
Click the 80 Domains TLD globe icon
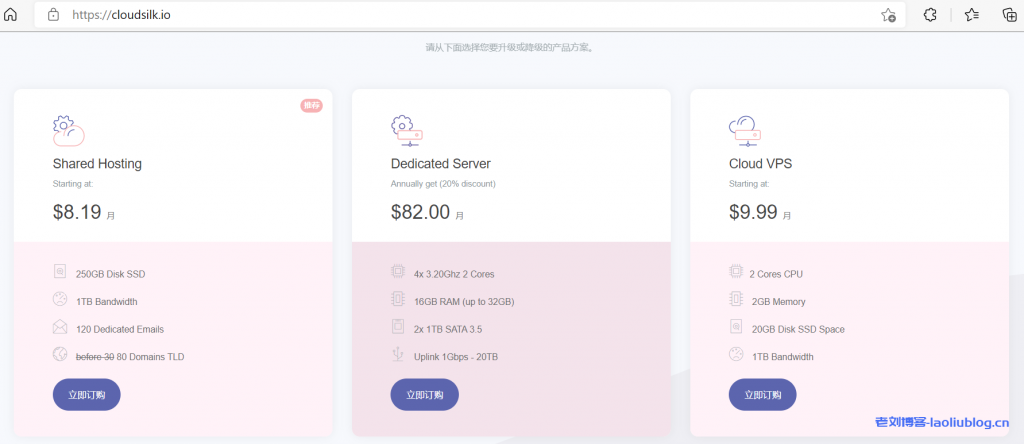(60, 355)
